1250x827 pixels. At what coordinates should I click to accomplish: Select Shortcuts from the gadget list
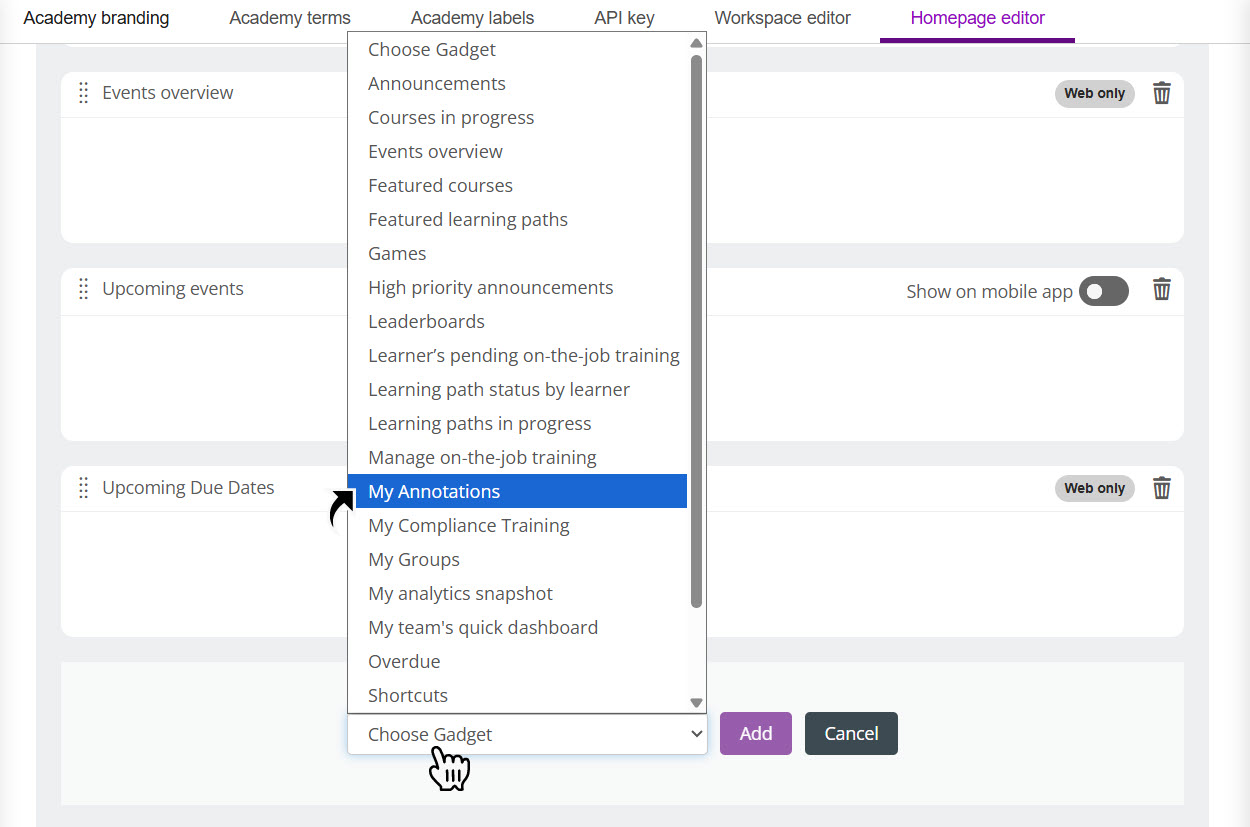pos(516,695)
